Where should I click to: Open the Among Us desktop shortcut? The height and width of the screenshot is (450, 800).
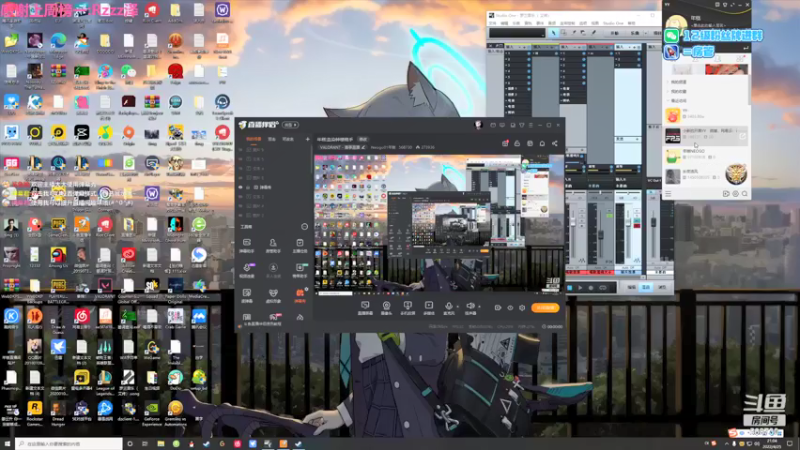58,258
